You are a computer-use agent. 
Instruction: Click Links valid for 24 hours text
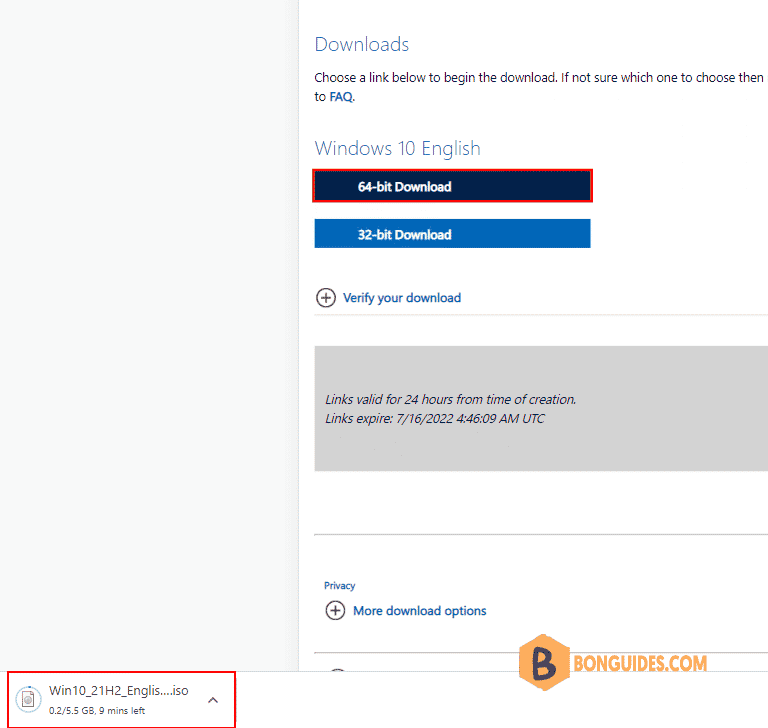451,399
